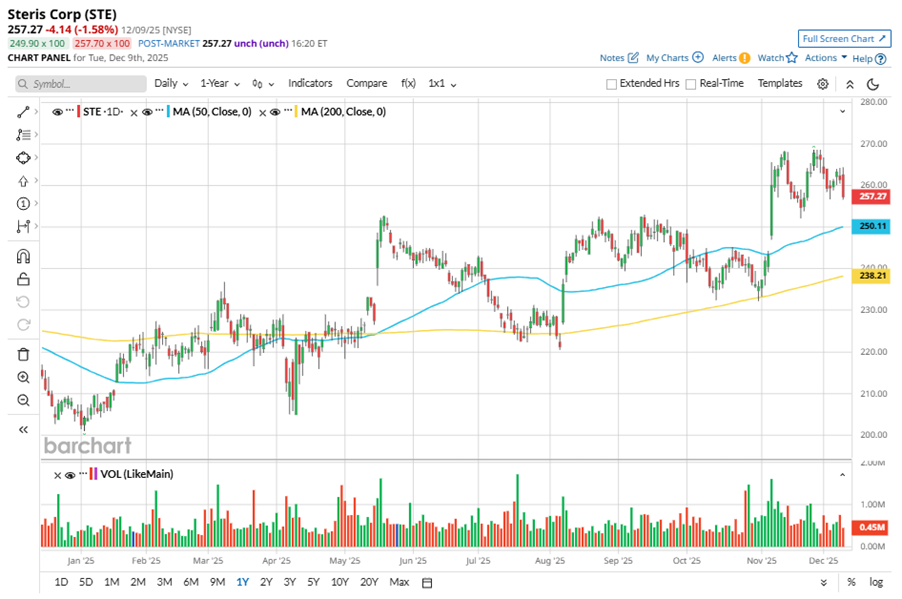Open the Actions dropdown
902x599 pixels.
826,58
